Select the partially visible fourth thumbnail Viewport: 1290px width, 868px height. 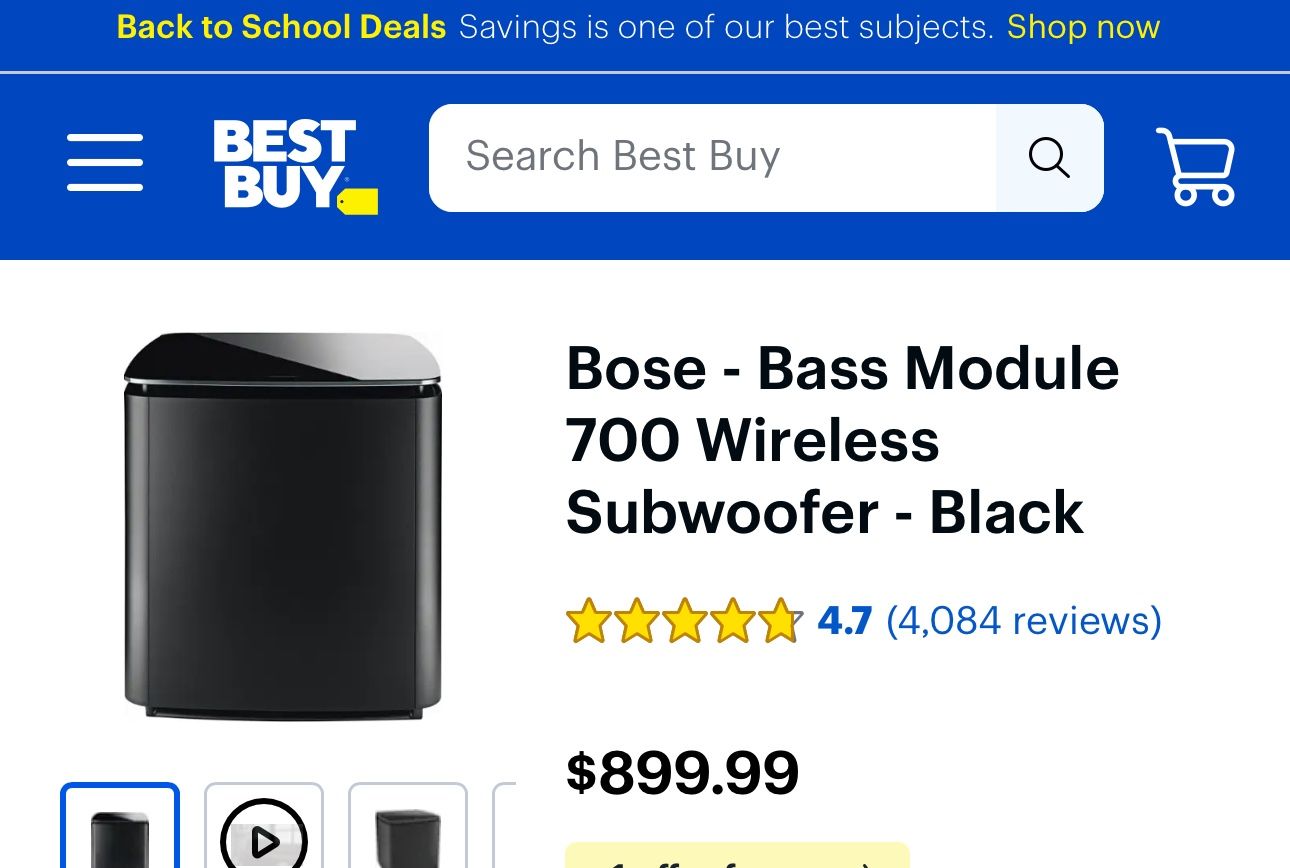(x=505, y=826)
